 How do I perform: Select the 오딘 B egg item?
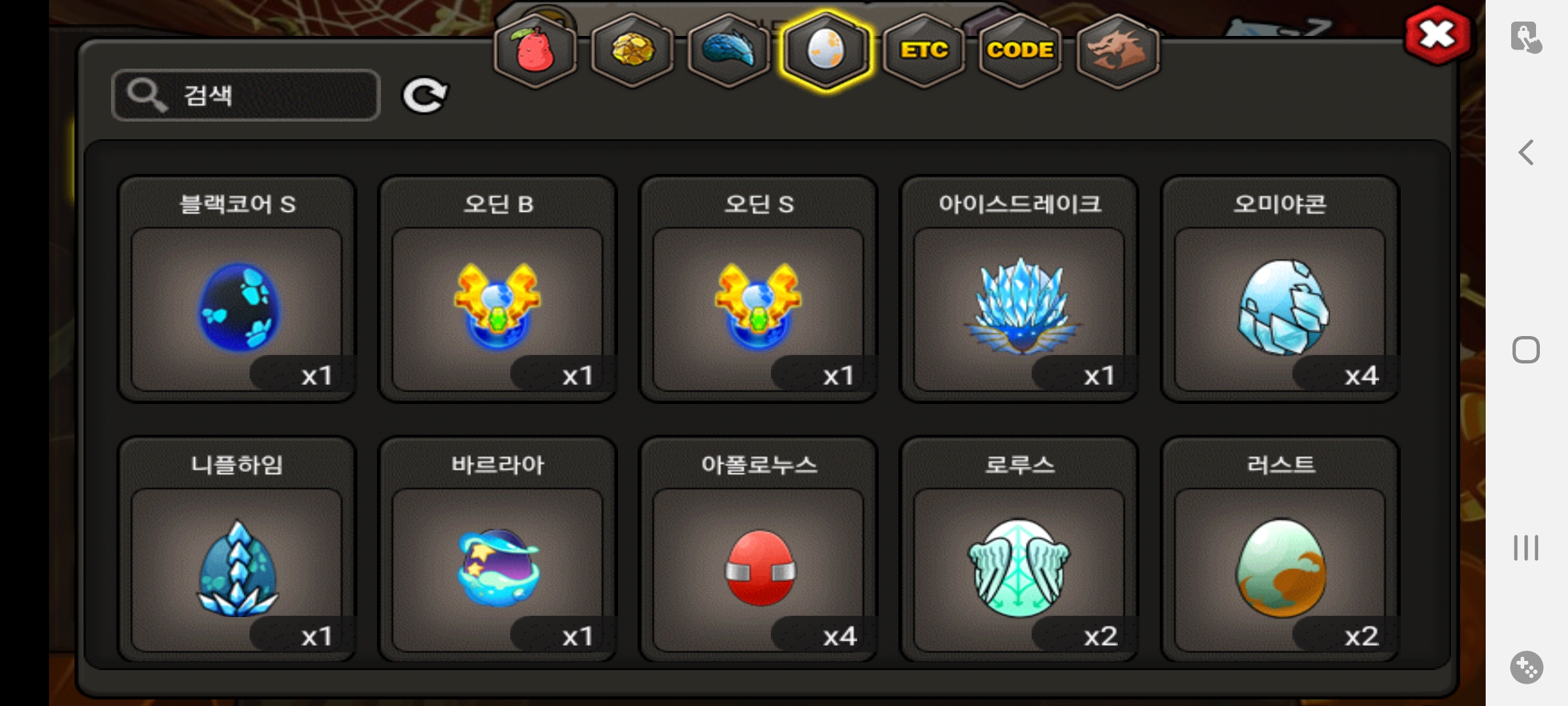pyautogui.click(x=497, y=288)
